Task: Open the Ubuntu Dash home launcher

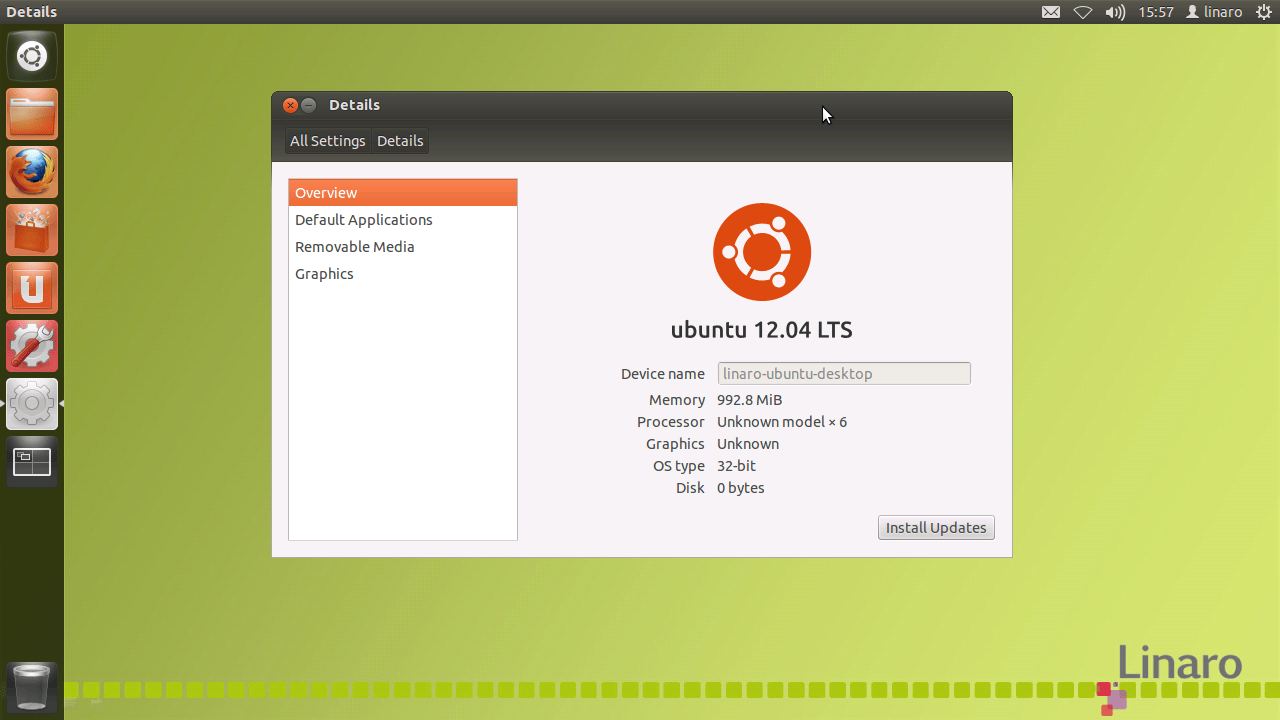Action: click(32, 56)
